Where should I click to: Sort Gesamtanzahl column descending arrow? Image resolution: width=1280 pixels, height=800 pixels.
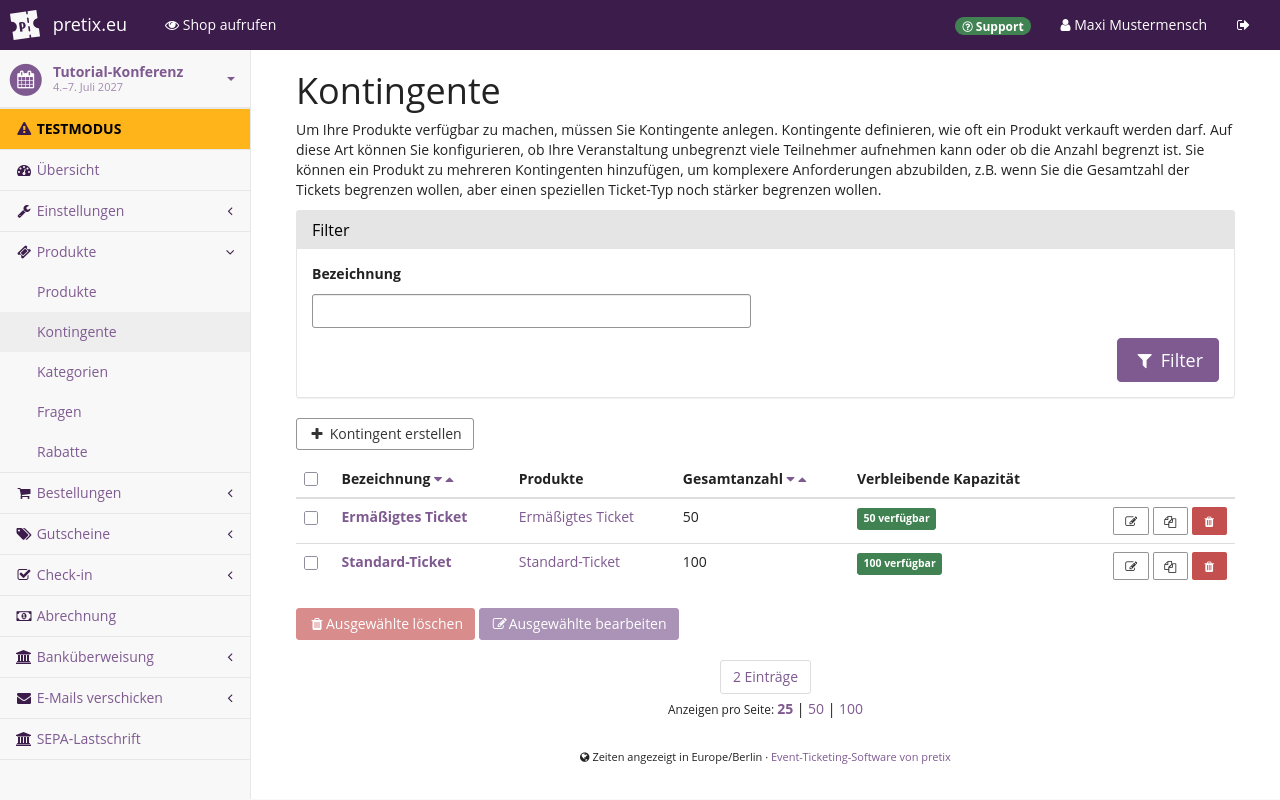point(790,480)
